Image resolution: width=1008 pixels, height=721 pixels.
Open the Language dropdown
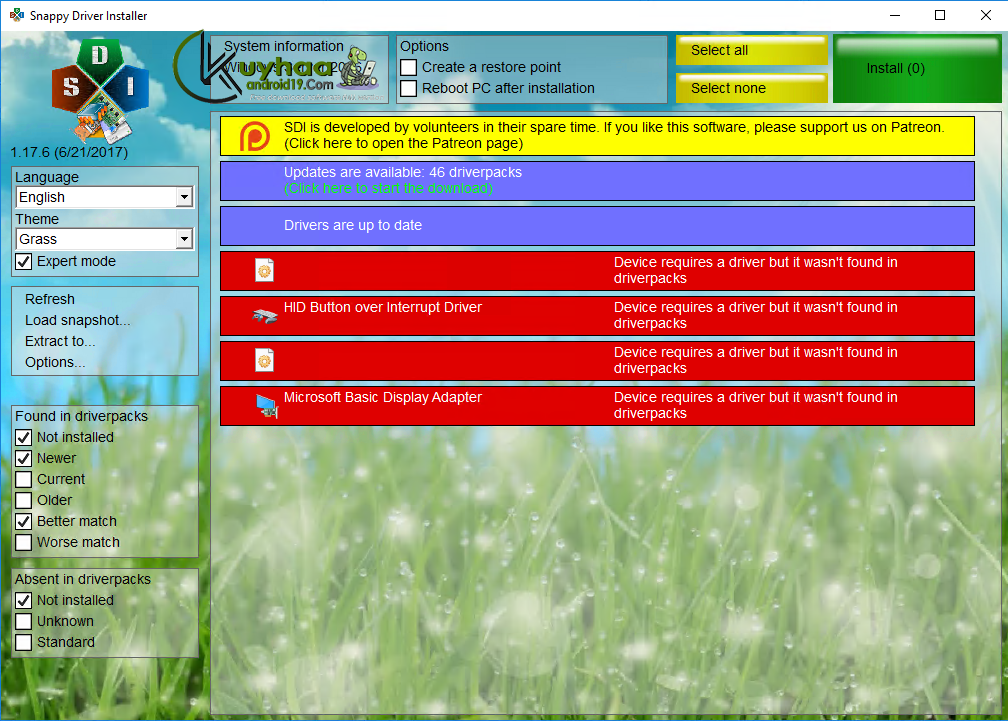(x=104, y=197)
